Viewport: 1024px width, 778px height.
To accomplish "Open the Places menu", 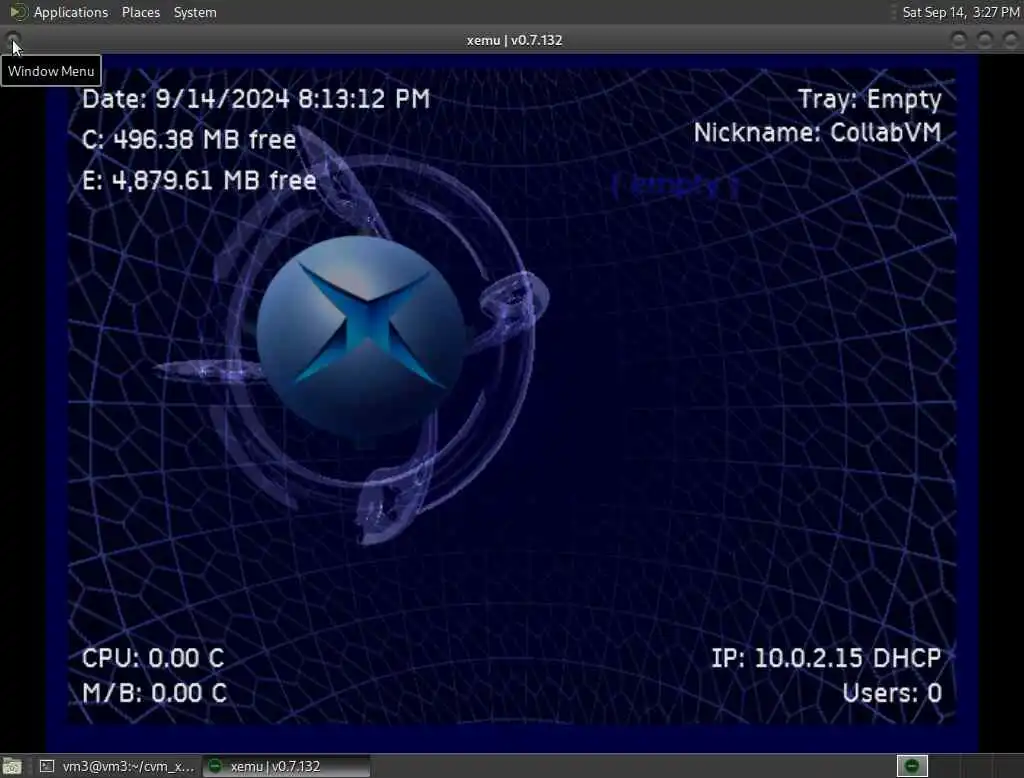I will pos(140,12).
